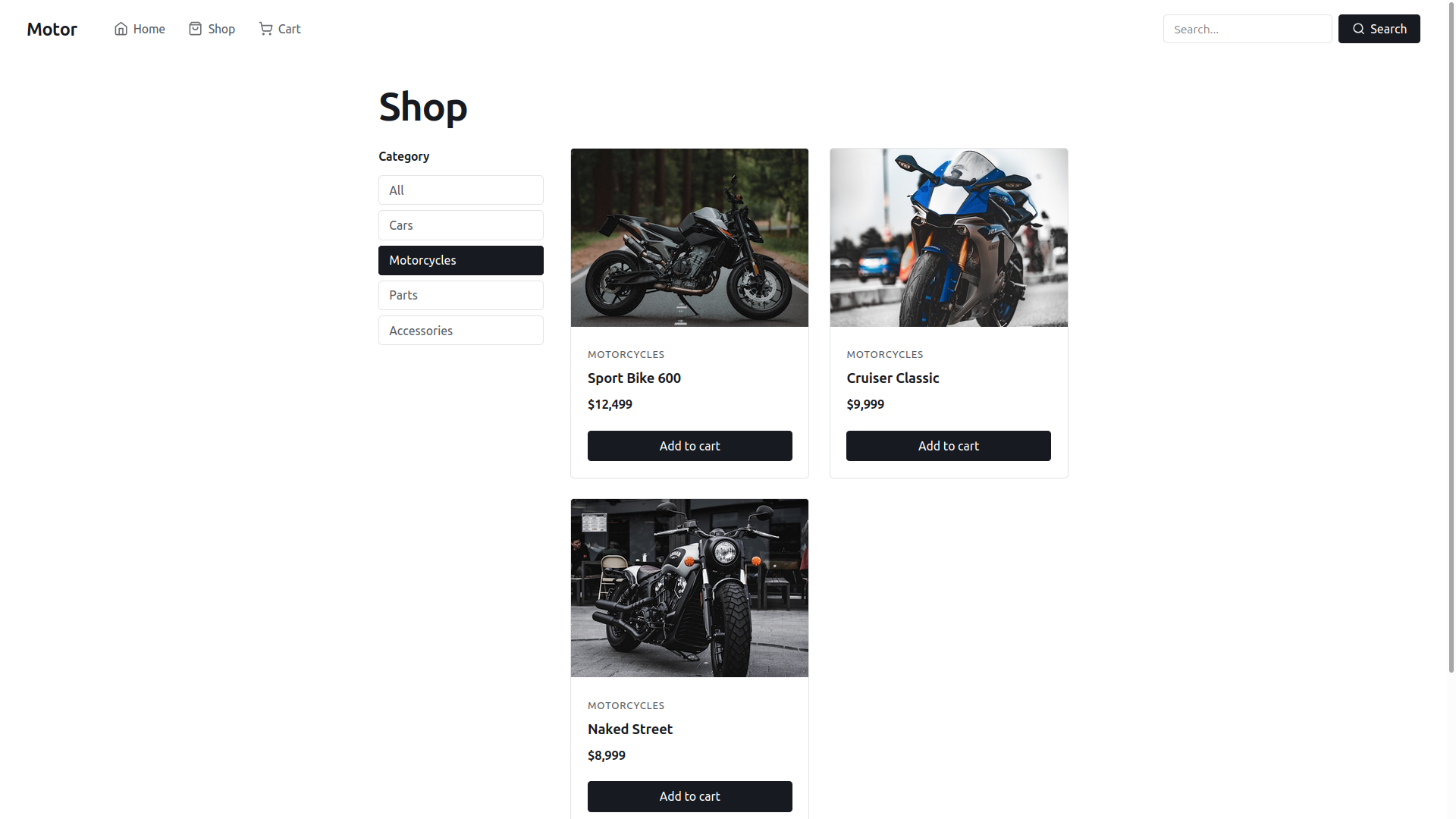Select the Motorcycles category filter
1456x819 pixels.
460,260
